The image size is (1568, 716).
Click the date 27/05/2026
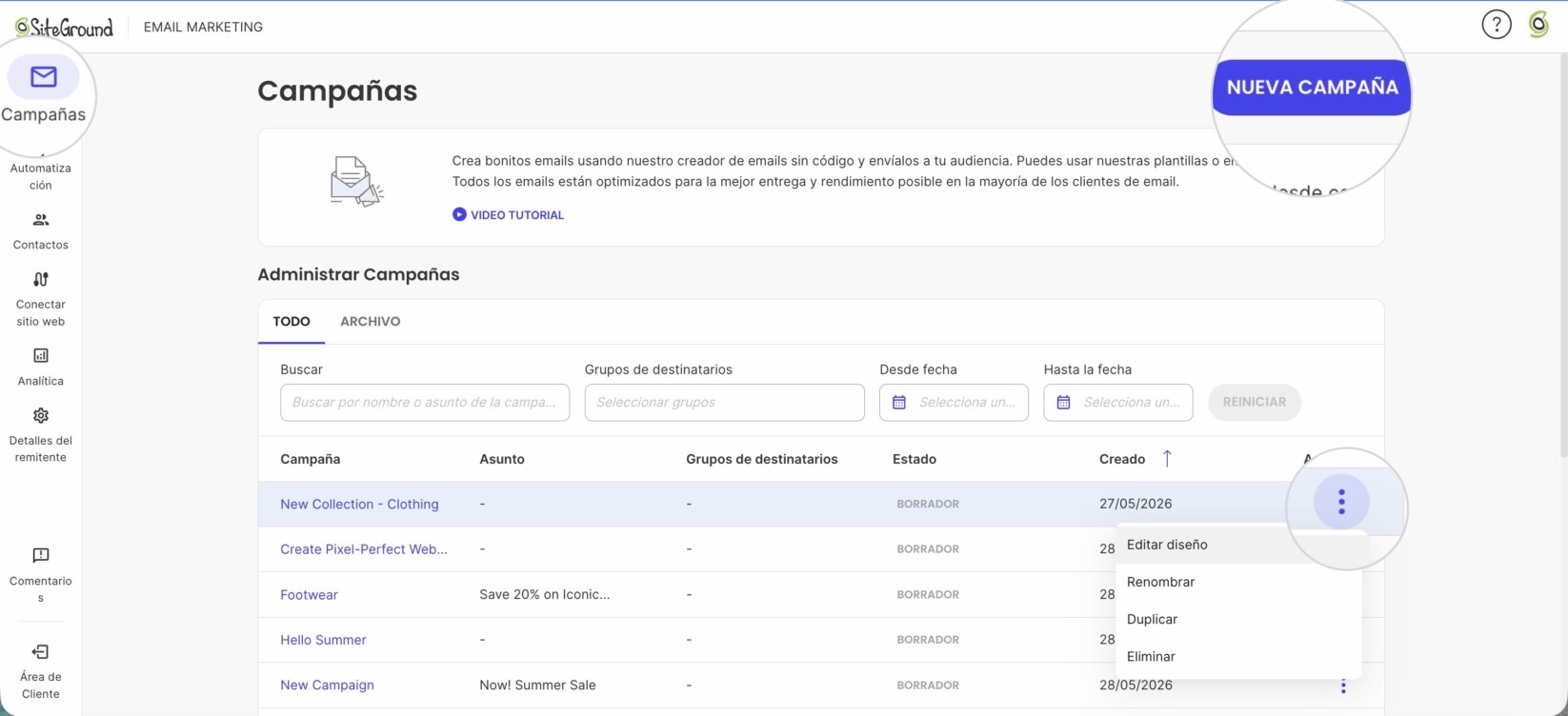pyautogui.click(x=1136, y=505)
